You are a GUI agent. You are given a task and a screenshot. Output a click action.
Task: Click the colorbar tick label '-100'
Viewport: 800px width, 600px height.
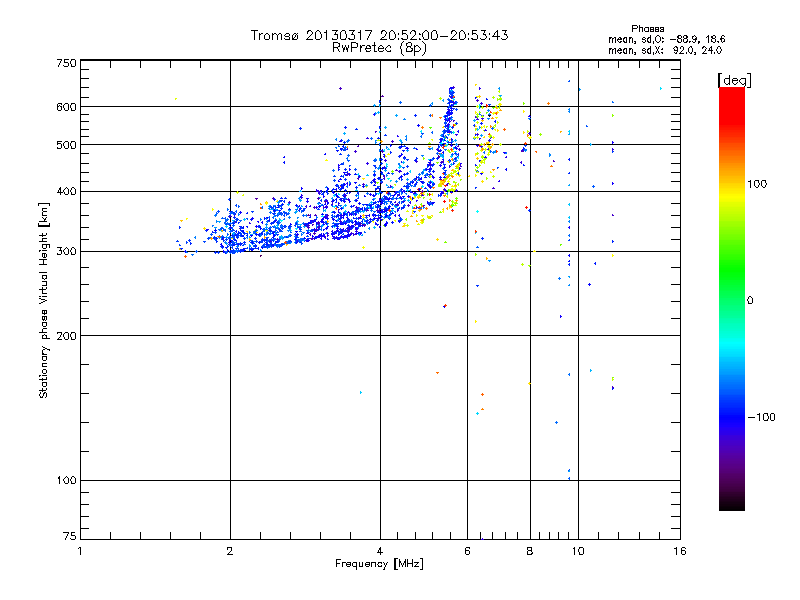(x=761, y=417)
